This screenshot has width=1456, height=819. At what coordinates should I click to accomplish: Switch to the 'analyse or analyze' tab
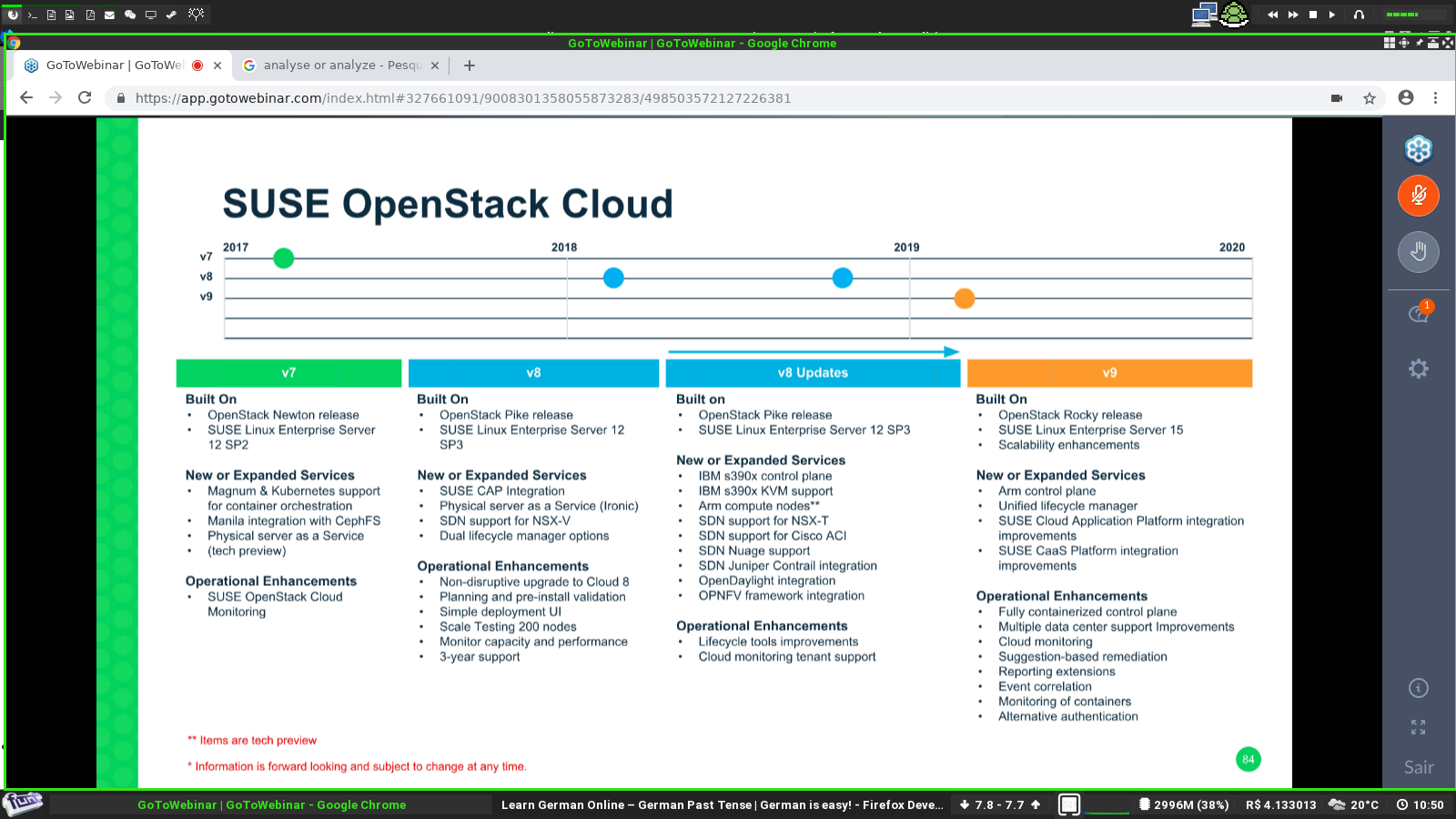tap(340, 66)
